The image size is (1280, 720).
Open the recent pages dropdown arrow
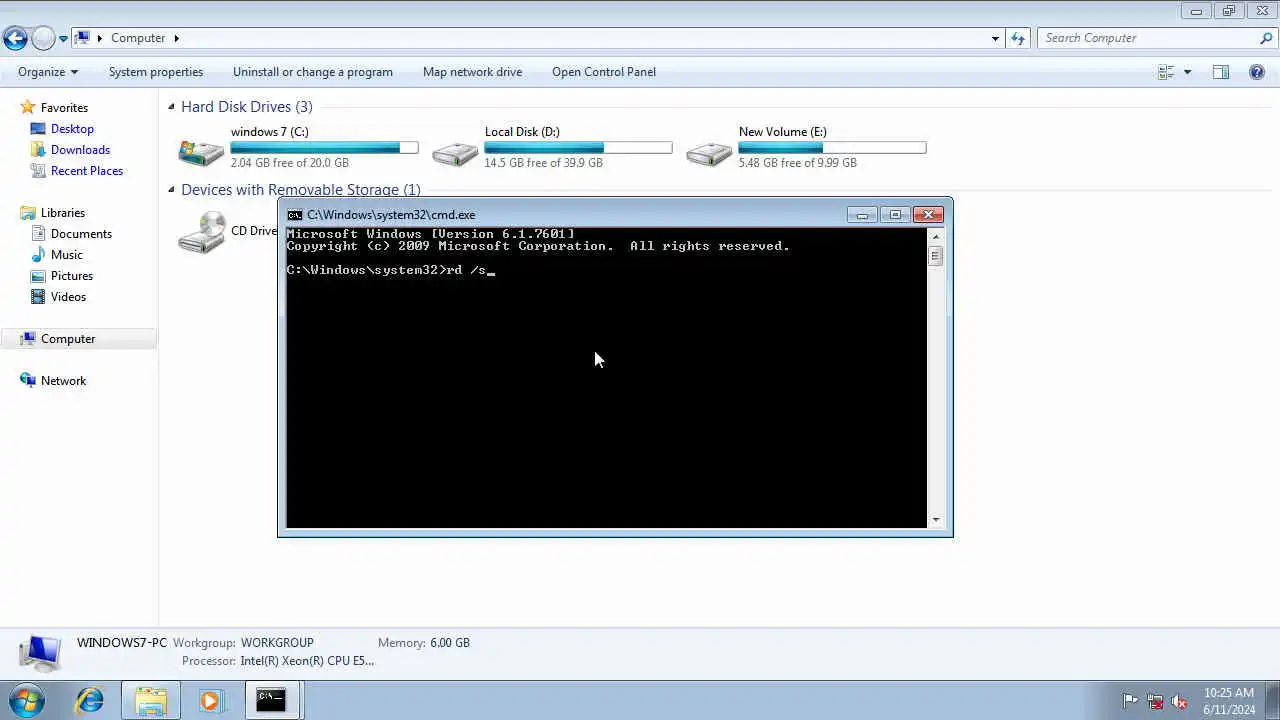point(63,39)
